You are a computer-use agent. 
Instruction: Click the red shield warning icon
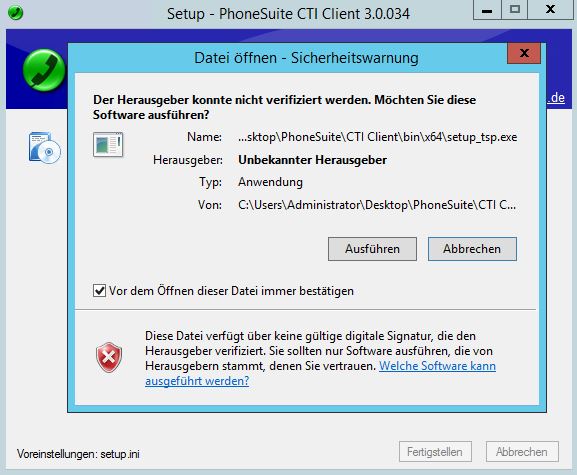pyautogui.click(x=109, y=357)
